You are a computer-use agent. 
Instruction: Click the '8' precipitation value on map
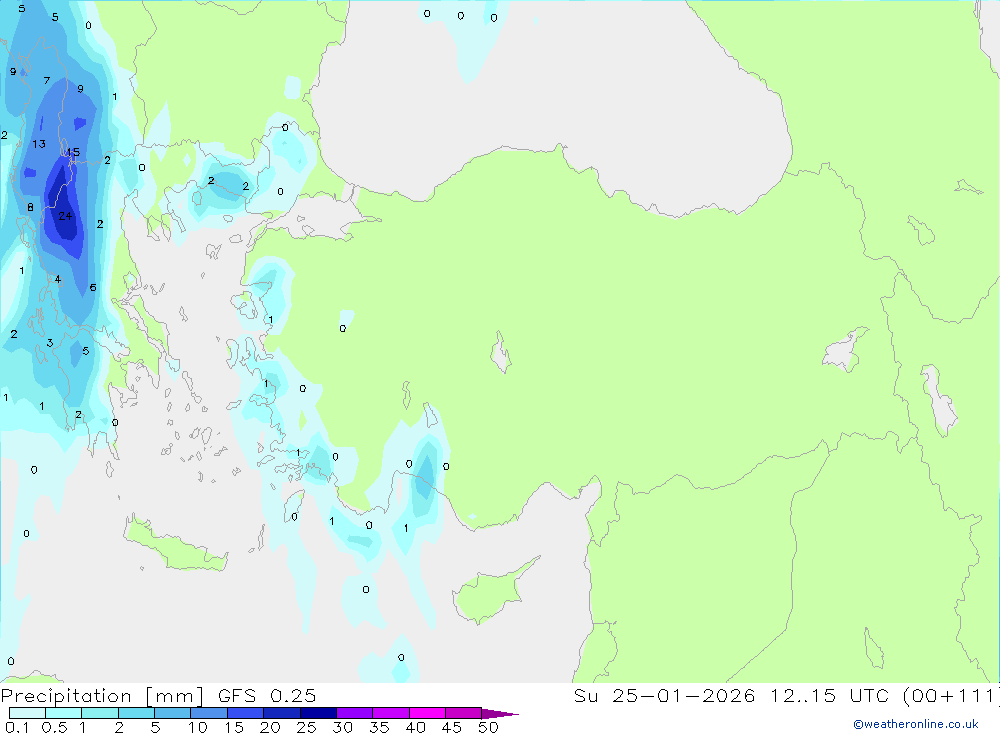[30, 207]
